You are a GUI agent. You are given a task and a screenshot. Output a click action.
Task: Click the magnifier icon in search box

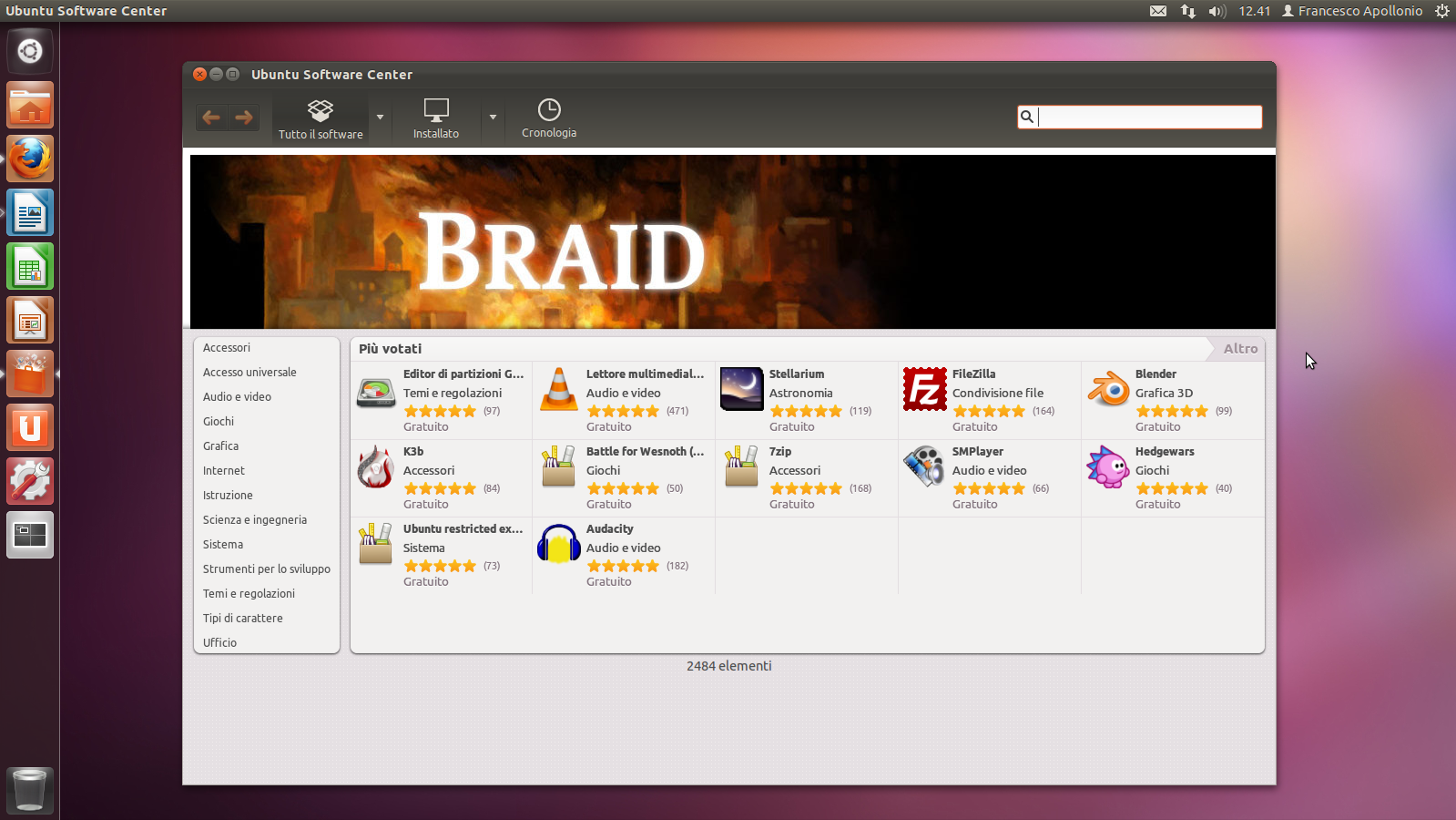pos(1027,117)
